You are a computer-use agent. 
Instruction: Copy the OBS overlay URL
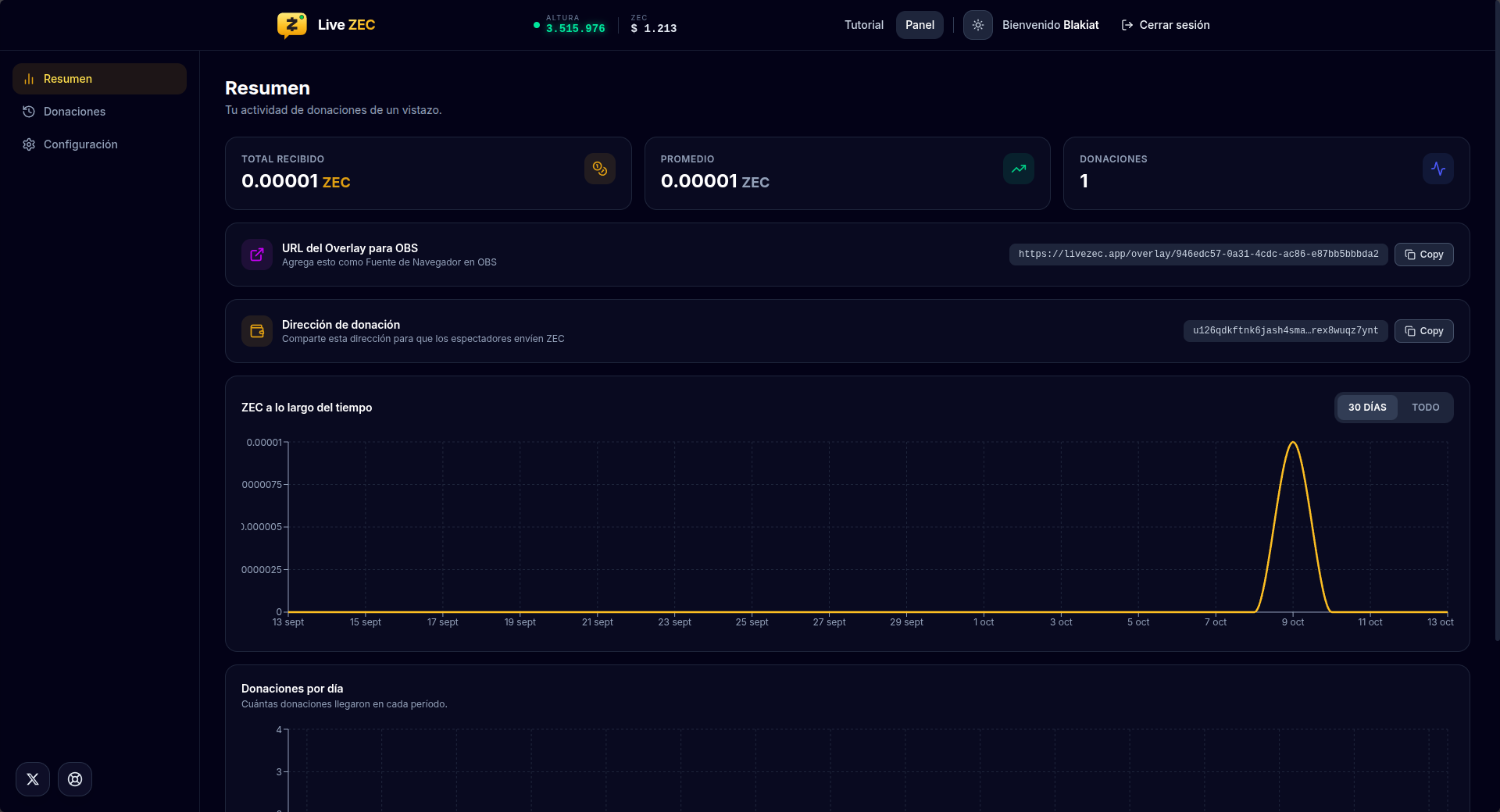[1423, 255]
